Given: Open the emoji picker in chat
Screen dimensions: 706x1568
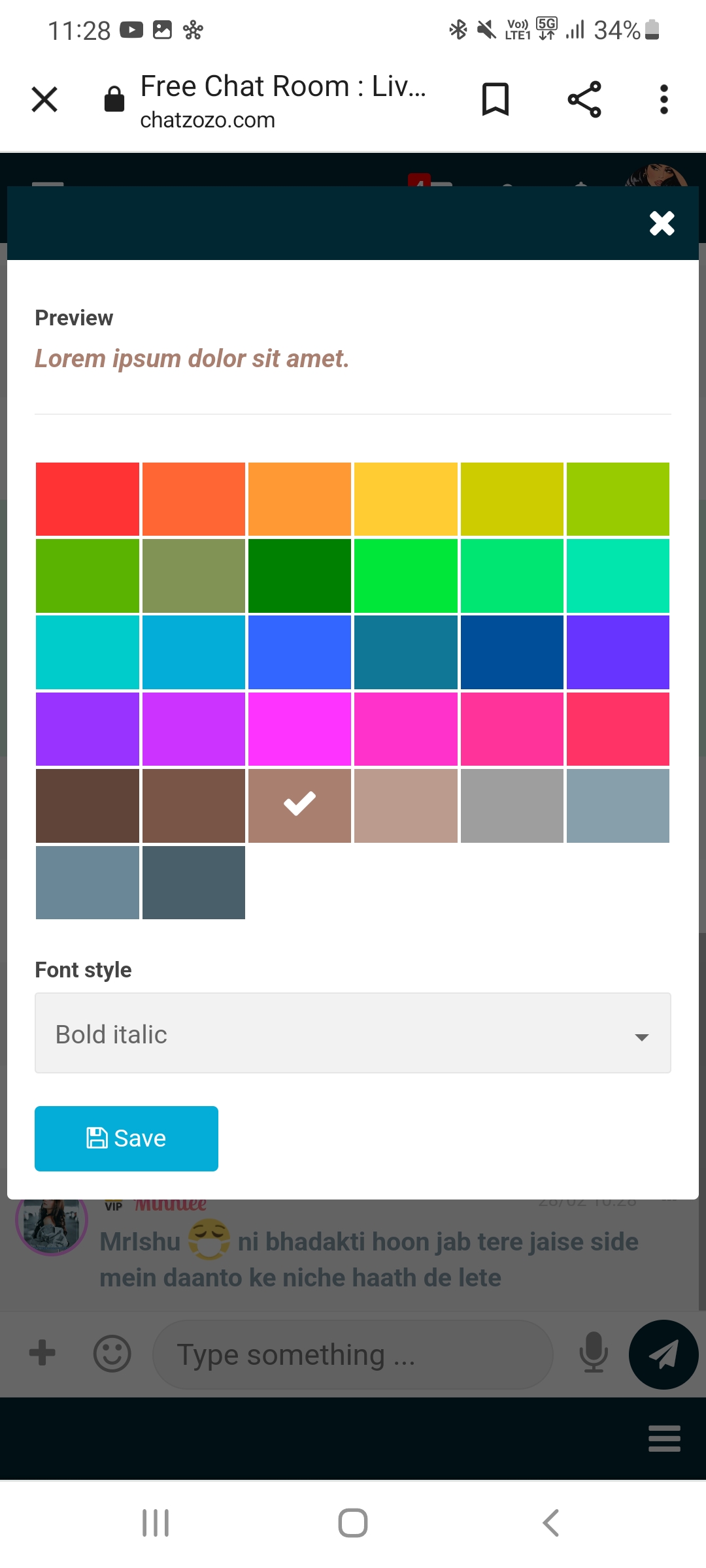Looking at the screenshot, I should (x=111, y=1353).
